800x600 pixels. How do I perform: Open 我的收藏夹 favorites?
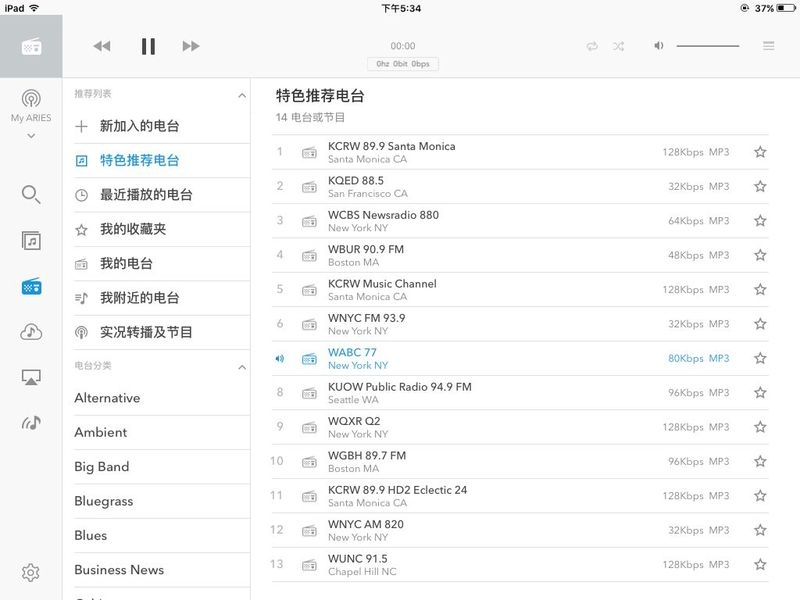point(162,229)
